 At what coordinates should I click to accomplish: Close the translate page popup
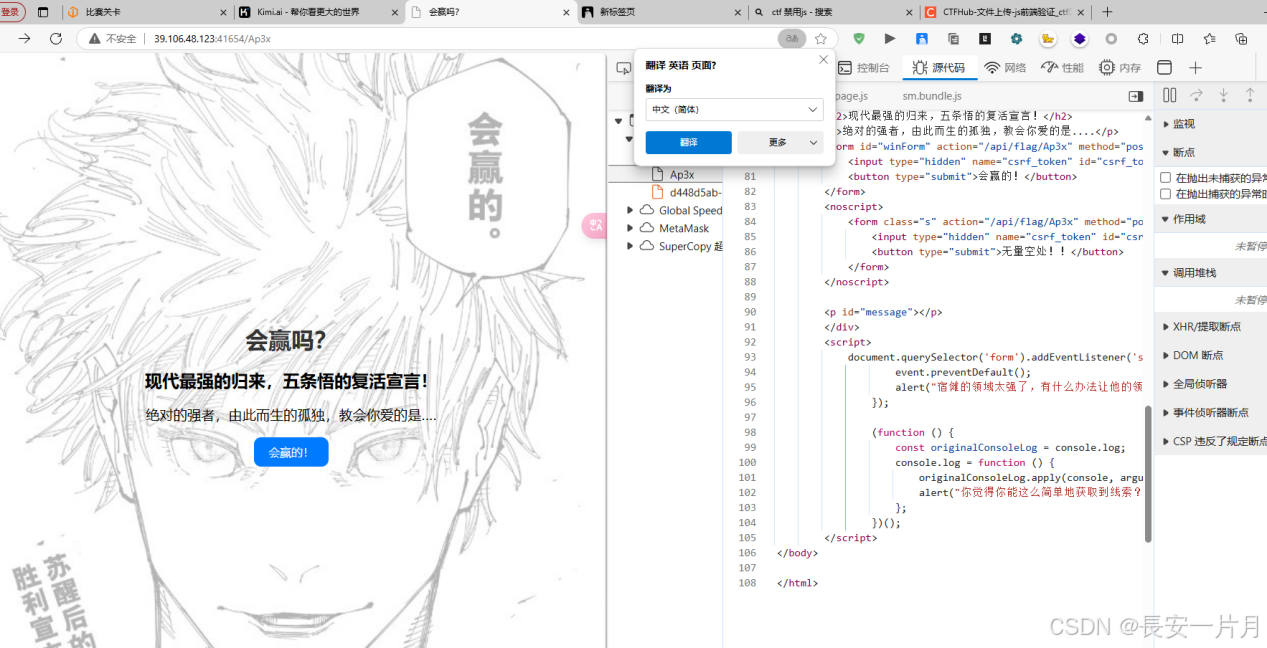[x=823, y=60]
